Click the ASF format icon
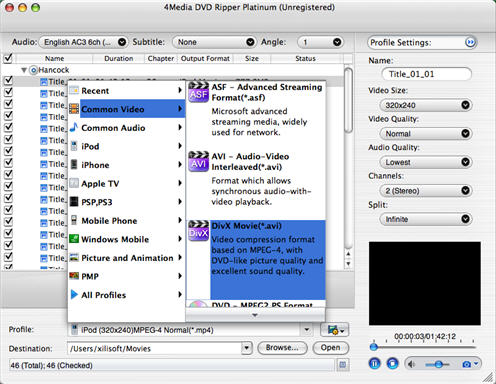The image size is (496, 384). click(199, 92)
